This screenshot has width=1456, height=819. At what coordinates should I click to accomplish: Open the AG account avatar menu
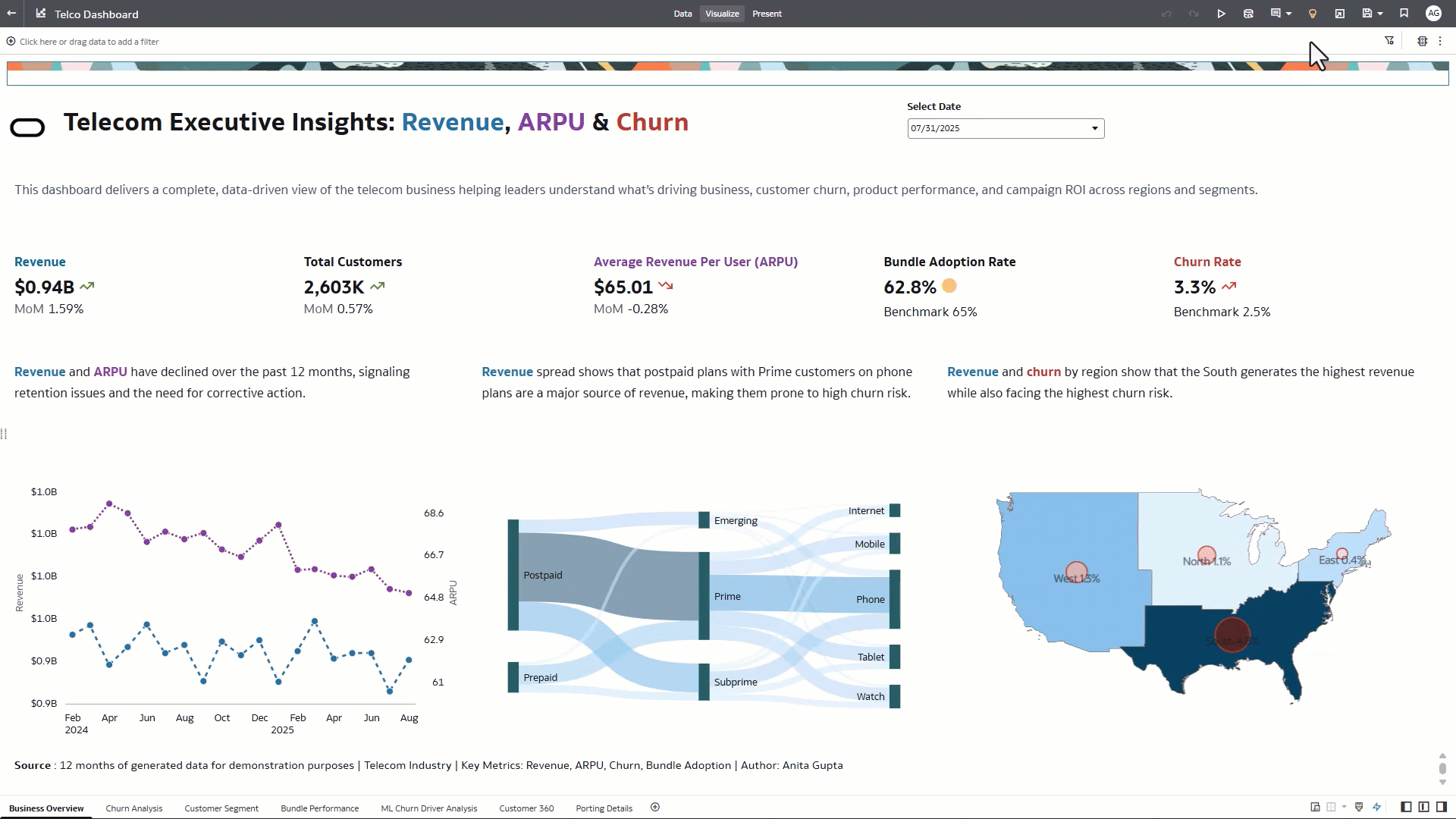1434,14
